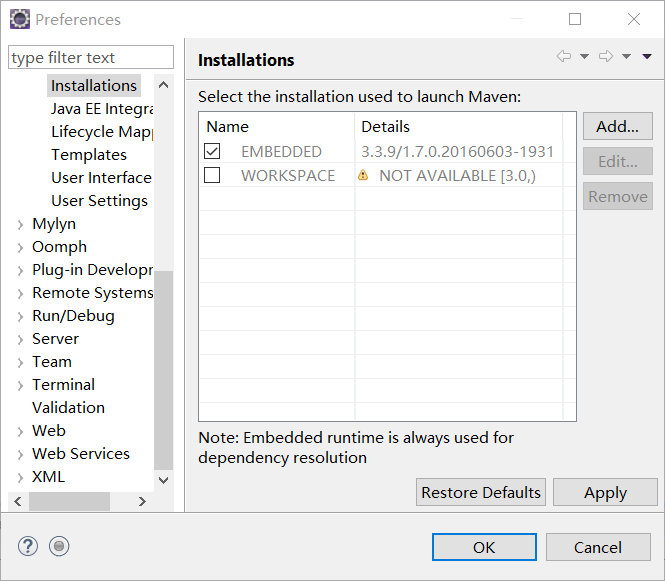Select Installations in the tree

pyautogui.click(x=94, y=86)
